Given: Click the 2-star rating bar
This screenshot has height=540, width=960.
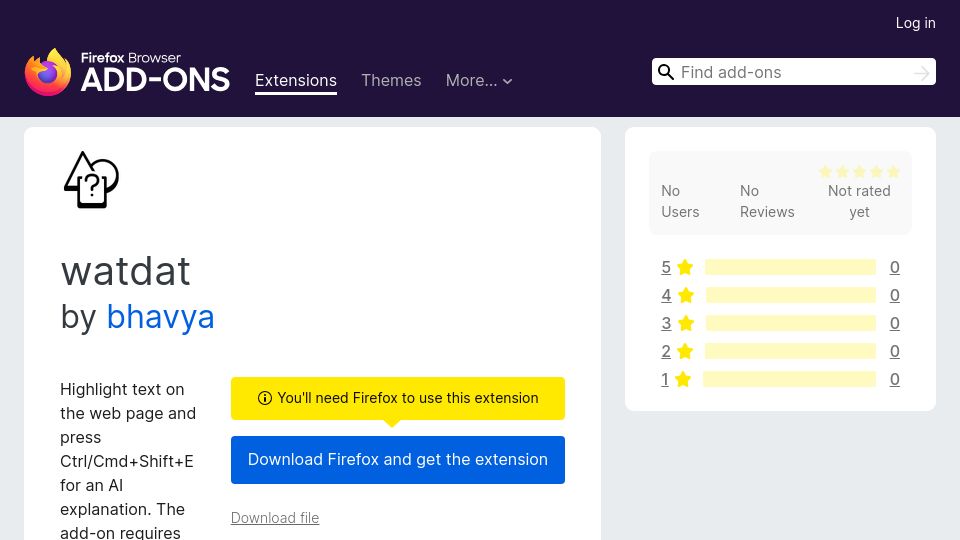Looking at the screenshot, I should tap(790, 351).
